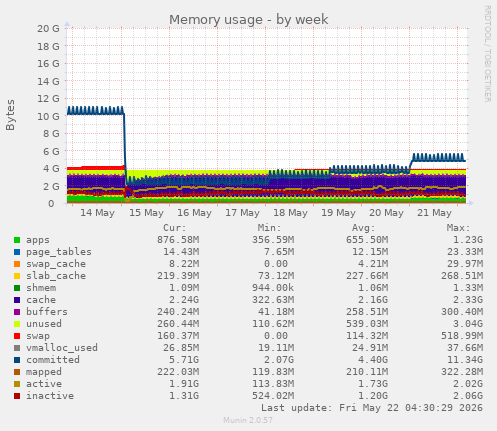Screen dimensions: 497x431
Task: Select the 'inactive' legend label
Action: click(50, 396)
